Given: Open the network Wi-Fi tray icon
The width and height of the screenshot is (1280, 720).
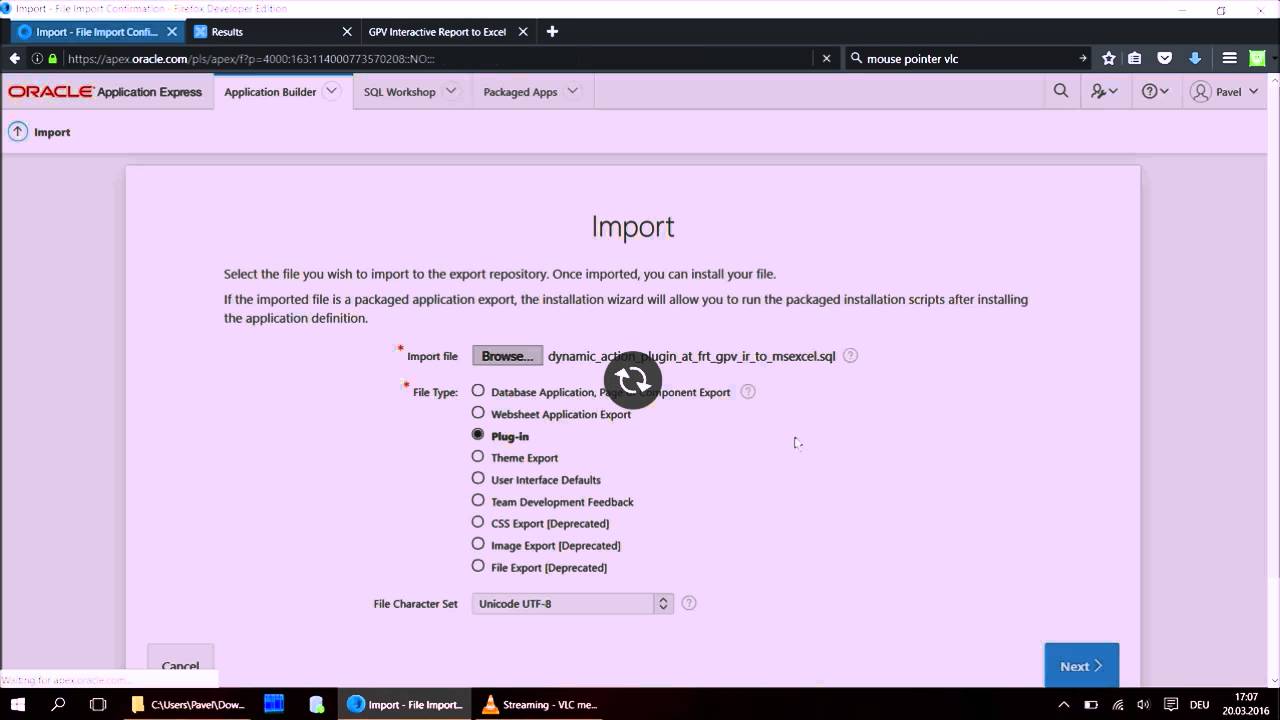Looking at the screenshot, I should click(1118, 704).
